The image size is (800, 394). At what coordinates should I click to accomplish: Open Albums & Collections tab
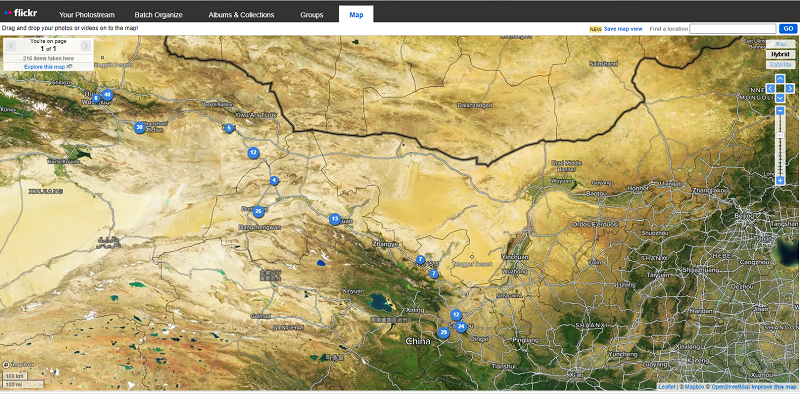pyautogui.click(x=241, y=15)
